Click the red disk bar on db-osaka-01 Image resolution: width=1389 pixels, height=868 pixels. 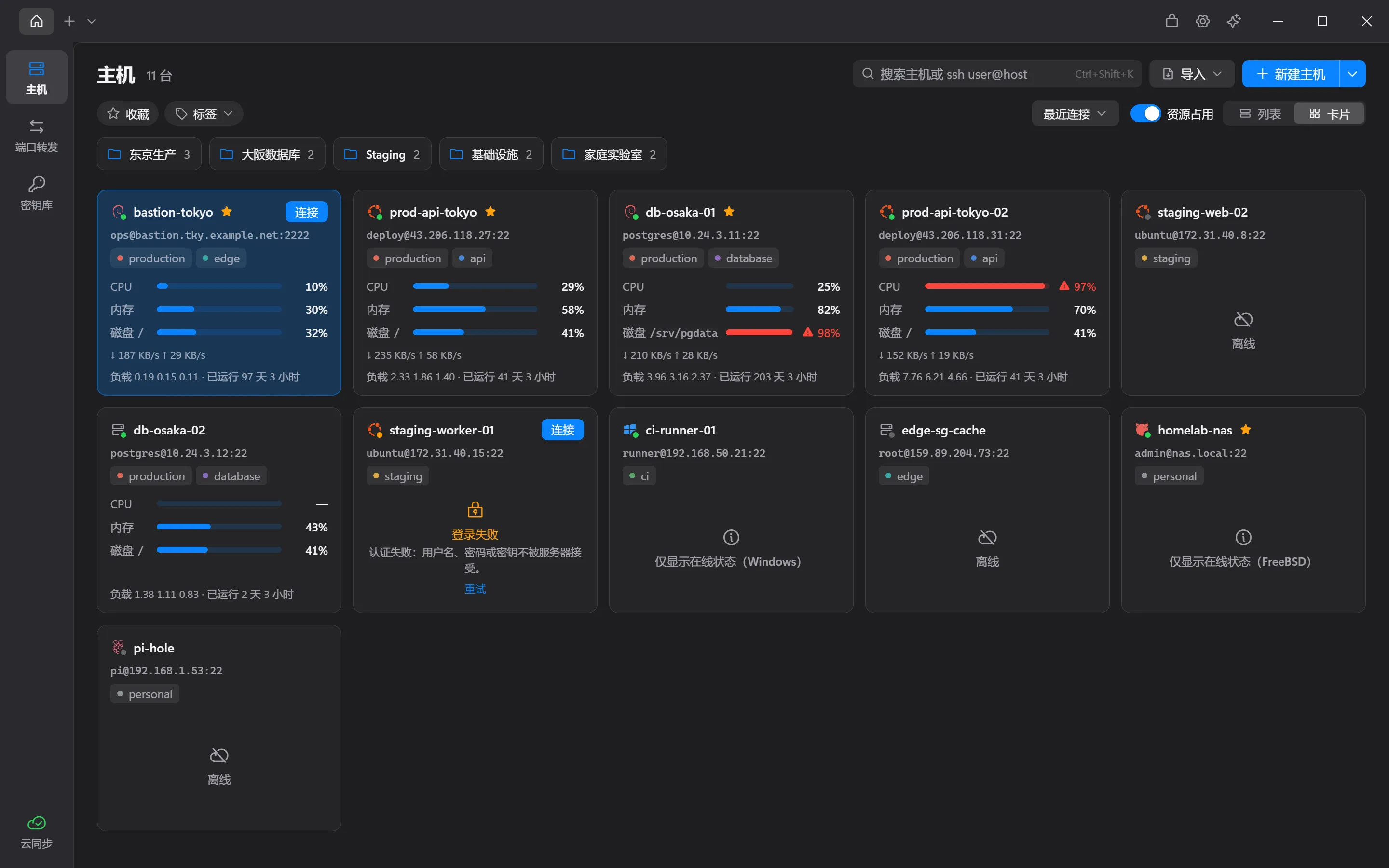point(759,332)
